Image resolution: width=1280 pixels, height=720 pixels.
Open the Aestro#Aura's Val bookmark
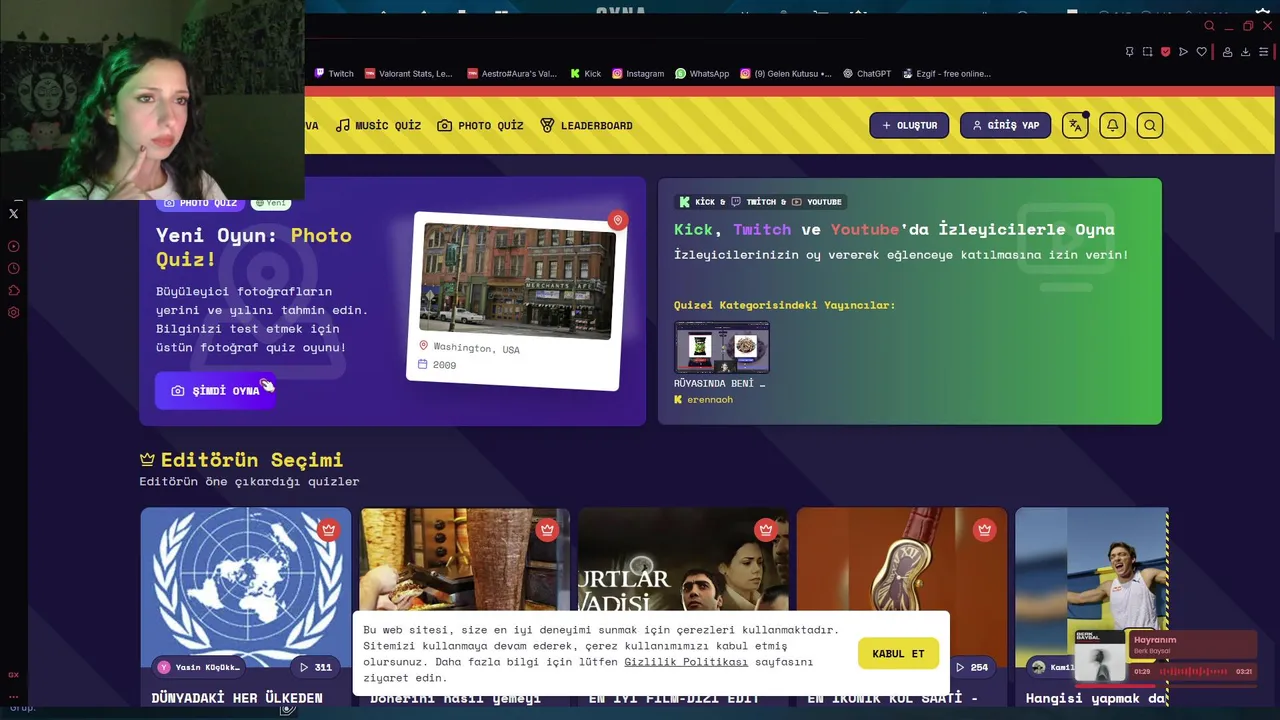(512, 73)
